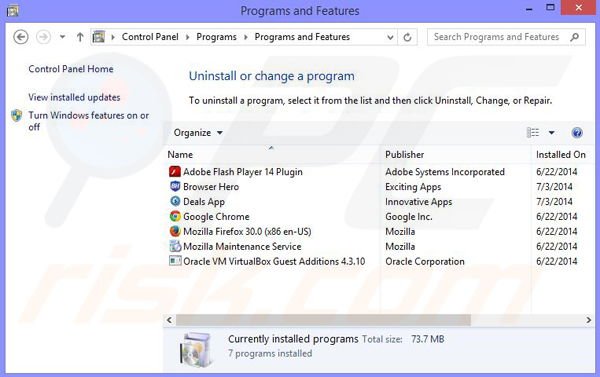Click the Control Panel icon in the address bar
This screenshot has height=377, width=600.
point(99,37)
